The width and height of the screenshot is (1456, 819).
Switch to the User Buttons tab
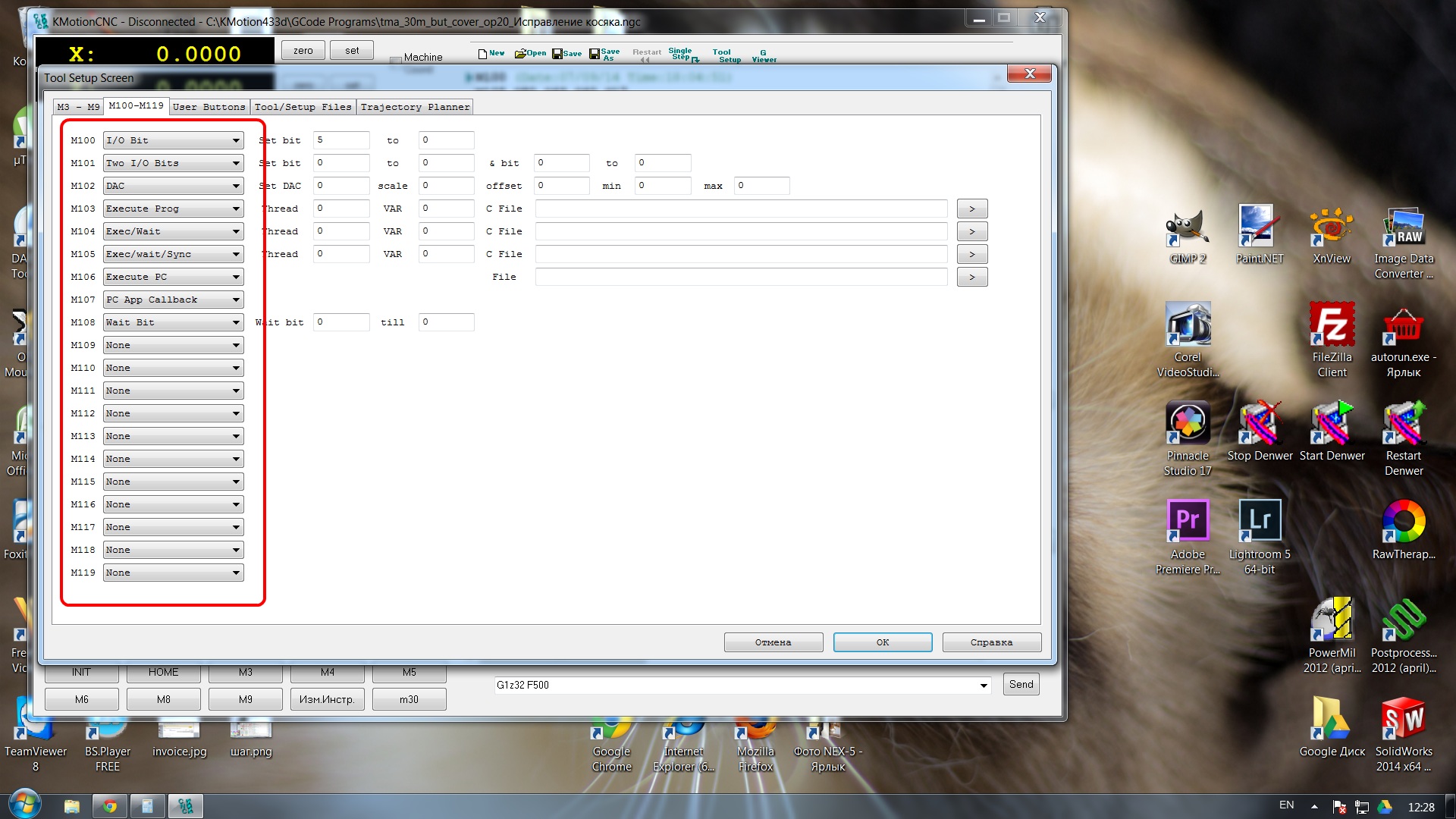coord(209,107)
